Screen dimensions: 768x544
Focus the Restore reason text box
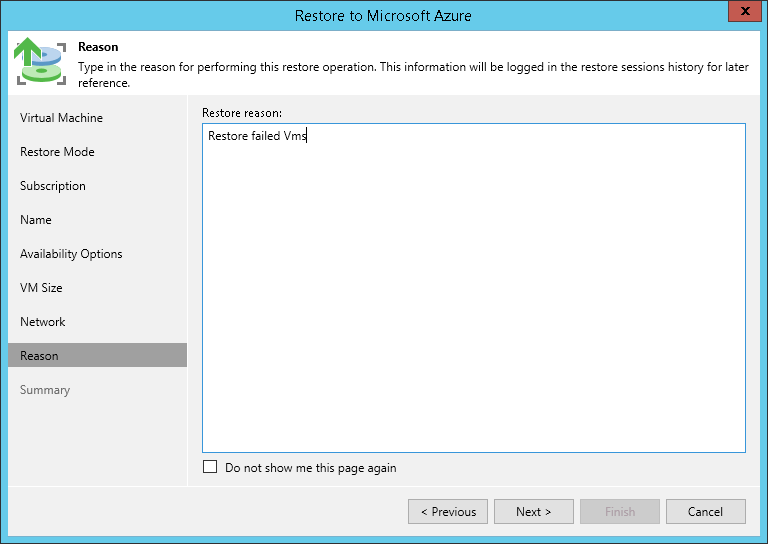click(x=474, y=288)
